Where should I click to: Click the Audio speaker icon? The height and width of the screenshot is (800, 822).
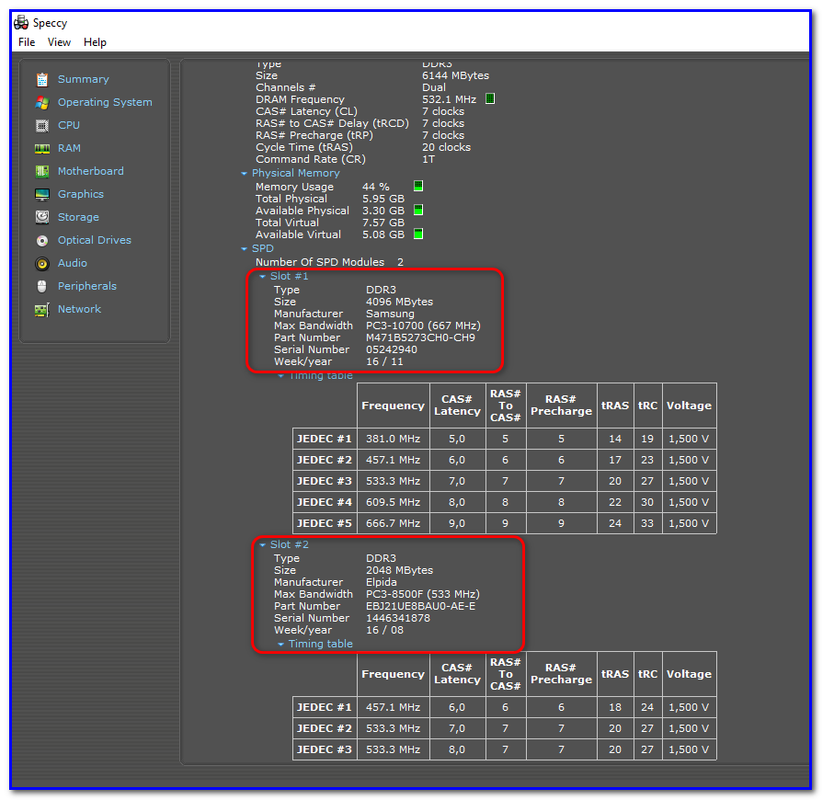click(42, 264)
